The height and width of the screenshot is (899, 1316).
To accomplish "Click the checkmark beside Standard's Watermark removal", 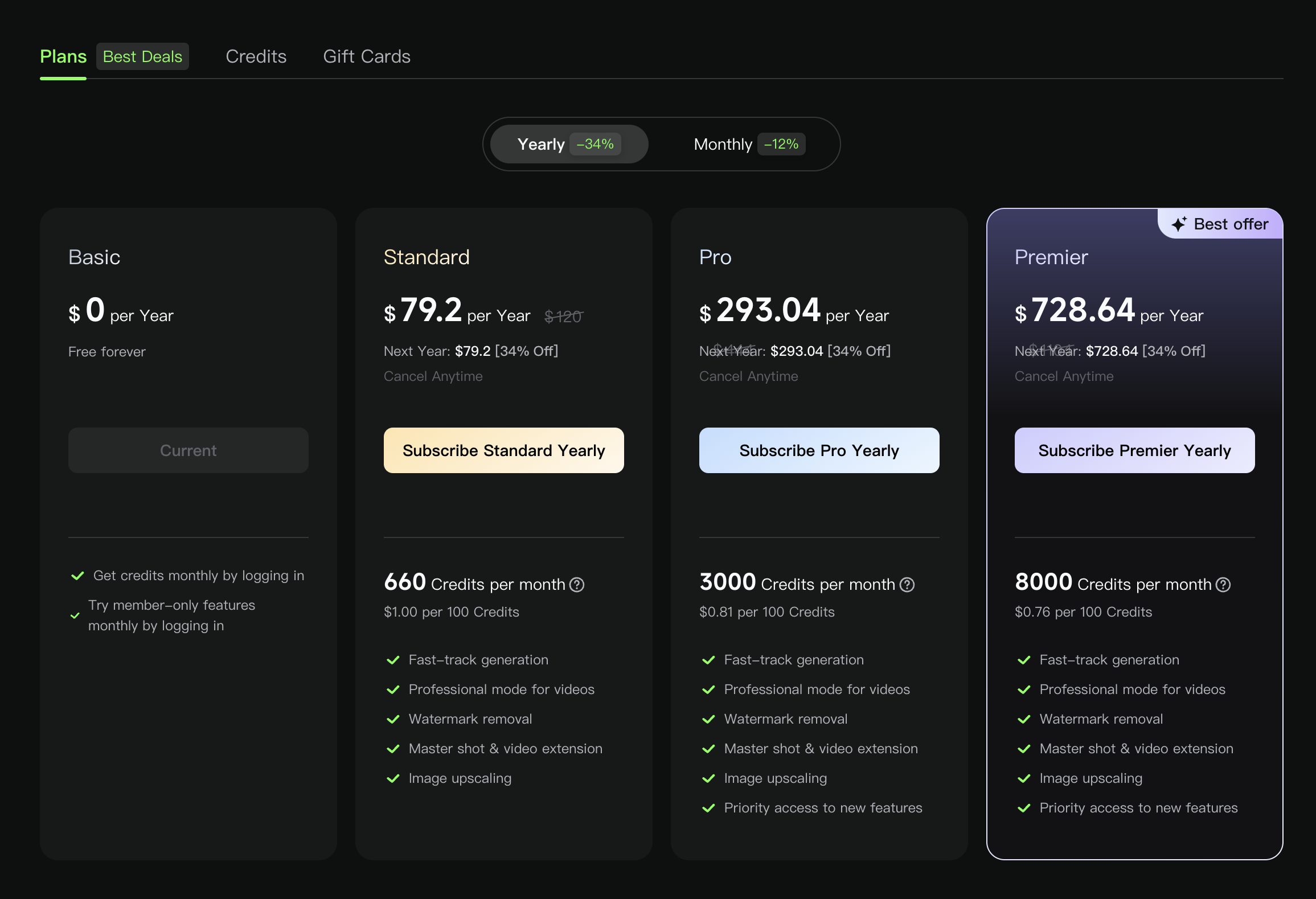I will coord(393,719).
